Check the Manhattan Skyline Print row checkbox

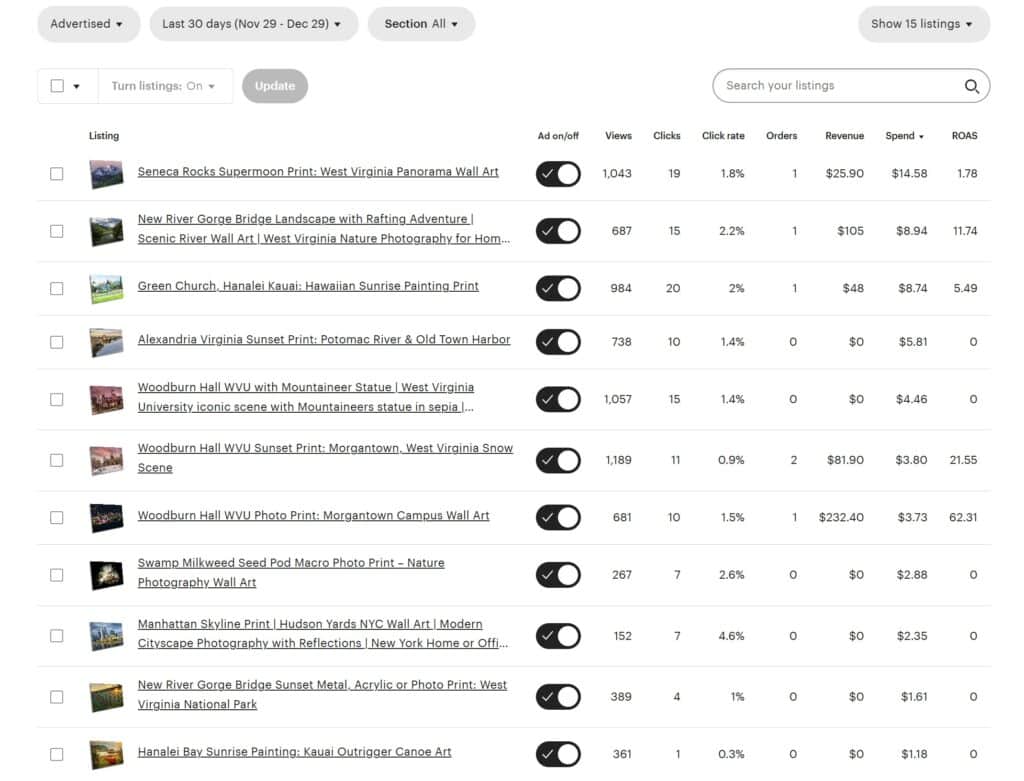pos(57,636)
